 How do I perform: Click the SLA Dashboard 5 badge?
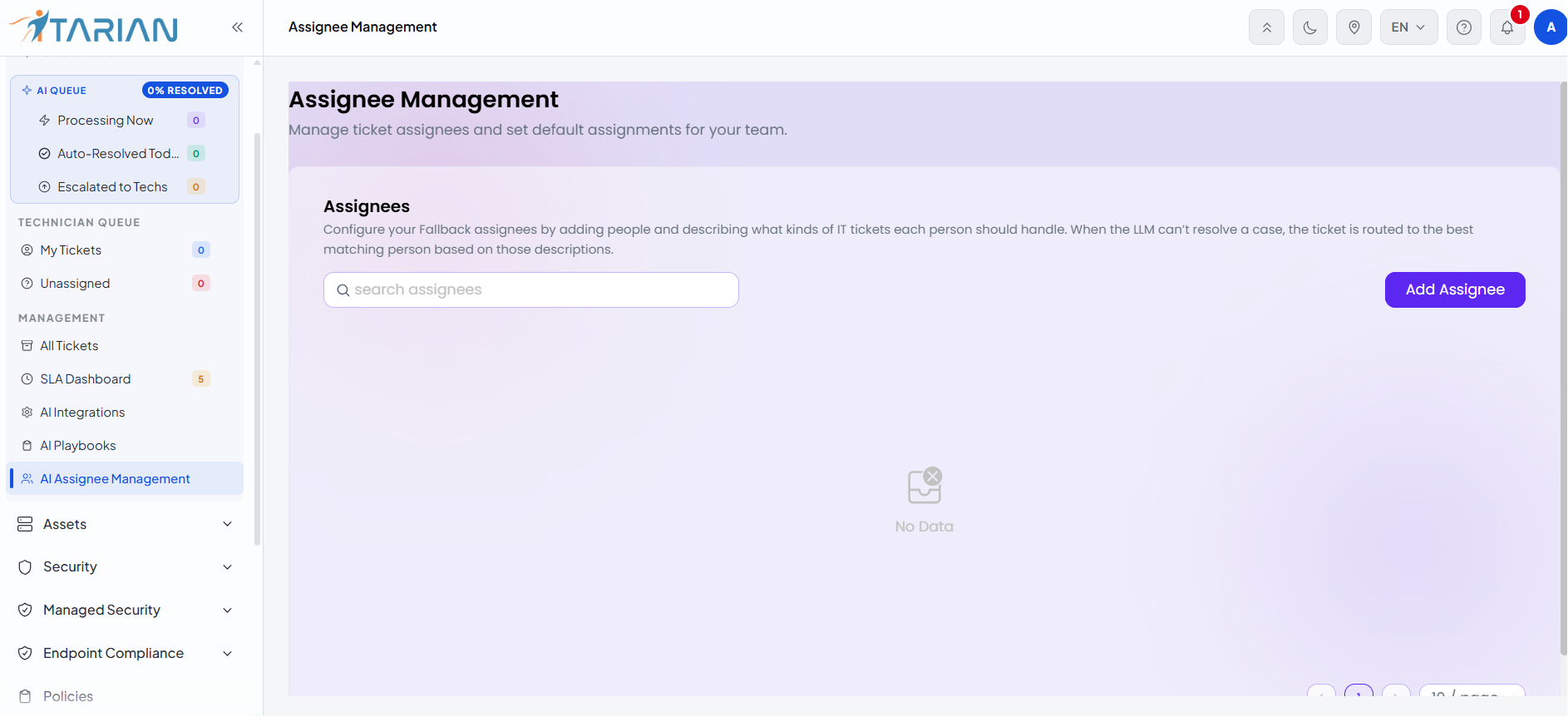pos(200,379)
